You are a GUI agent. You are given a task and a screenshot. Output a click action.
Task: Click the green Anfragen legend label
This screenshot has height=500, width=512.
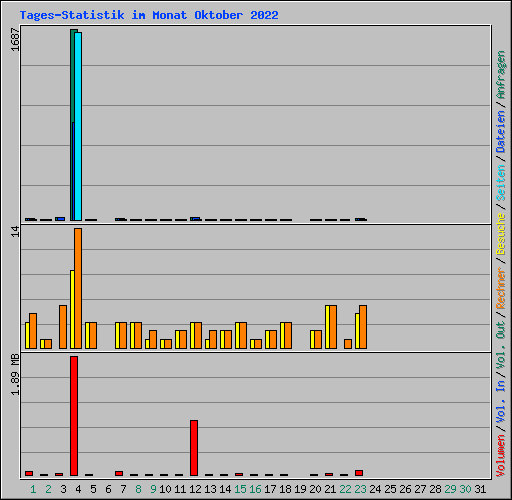501,75
